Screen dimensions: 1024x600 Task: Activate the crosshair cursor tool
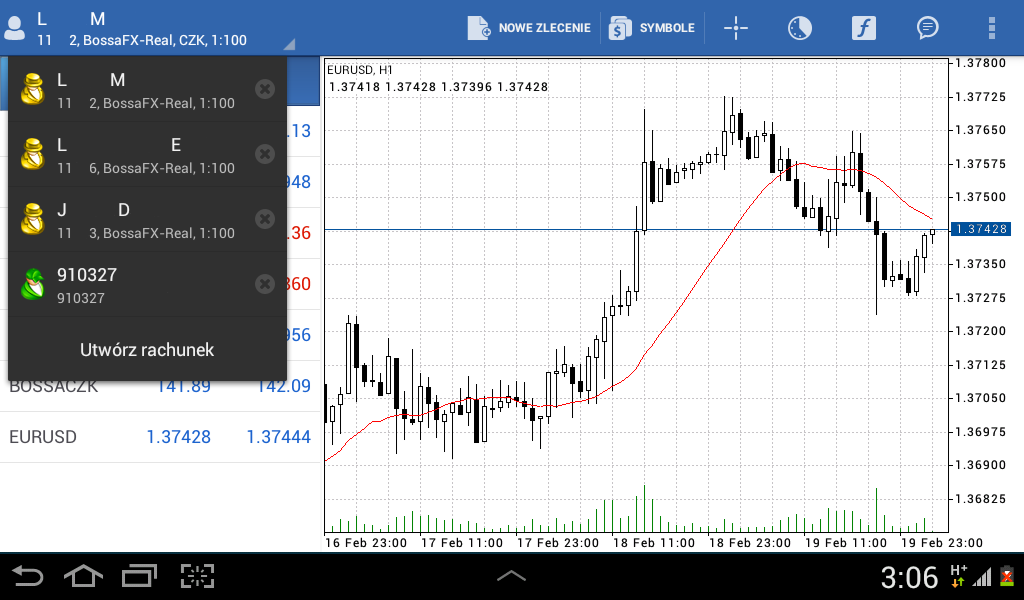(x=735, y=28)
